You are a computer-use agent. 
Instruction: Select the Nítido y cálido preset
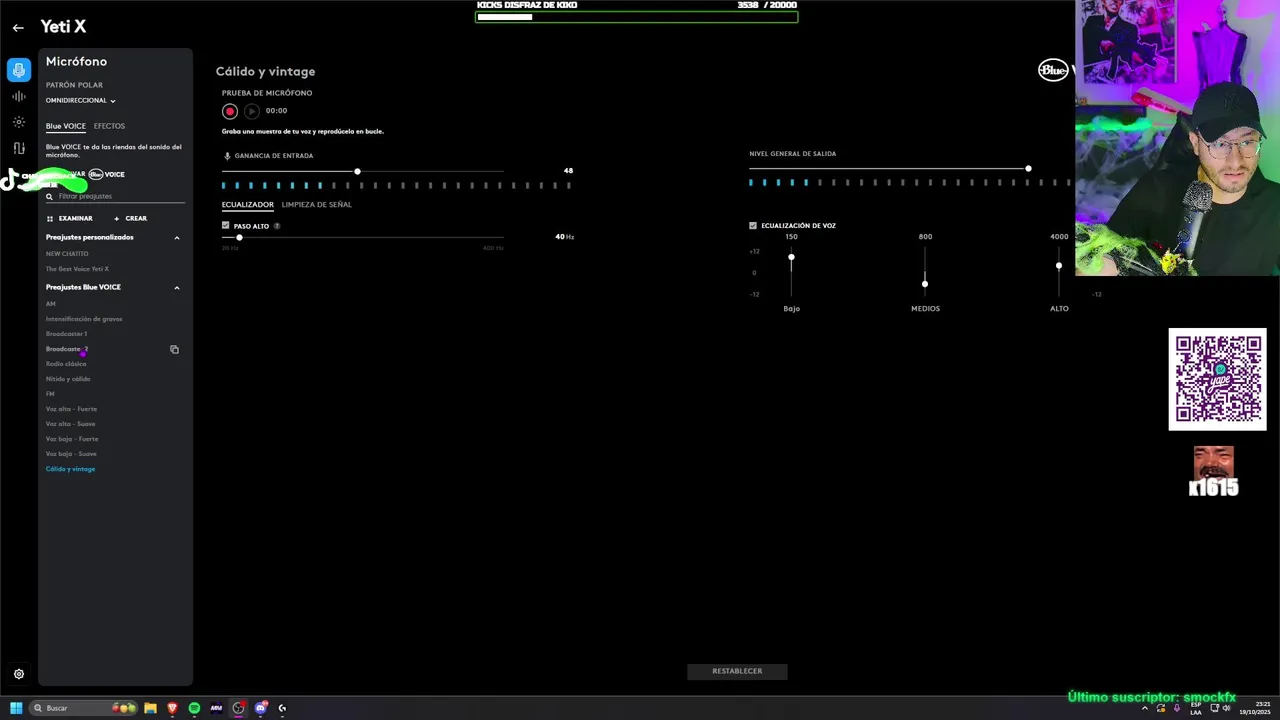68,379
